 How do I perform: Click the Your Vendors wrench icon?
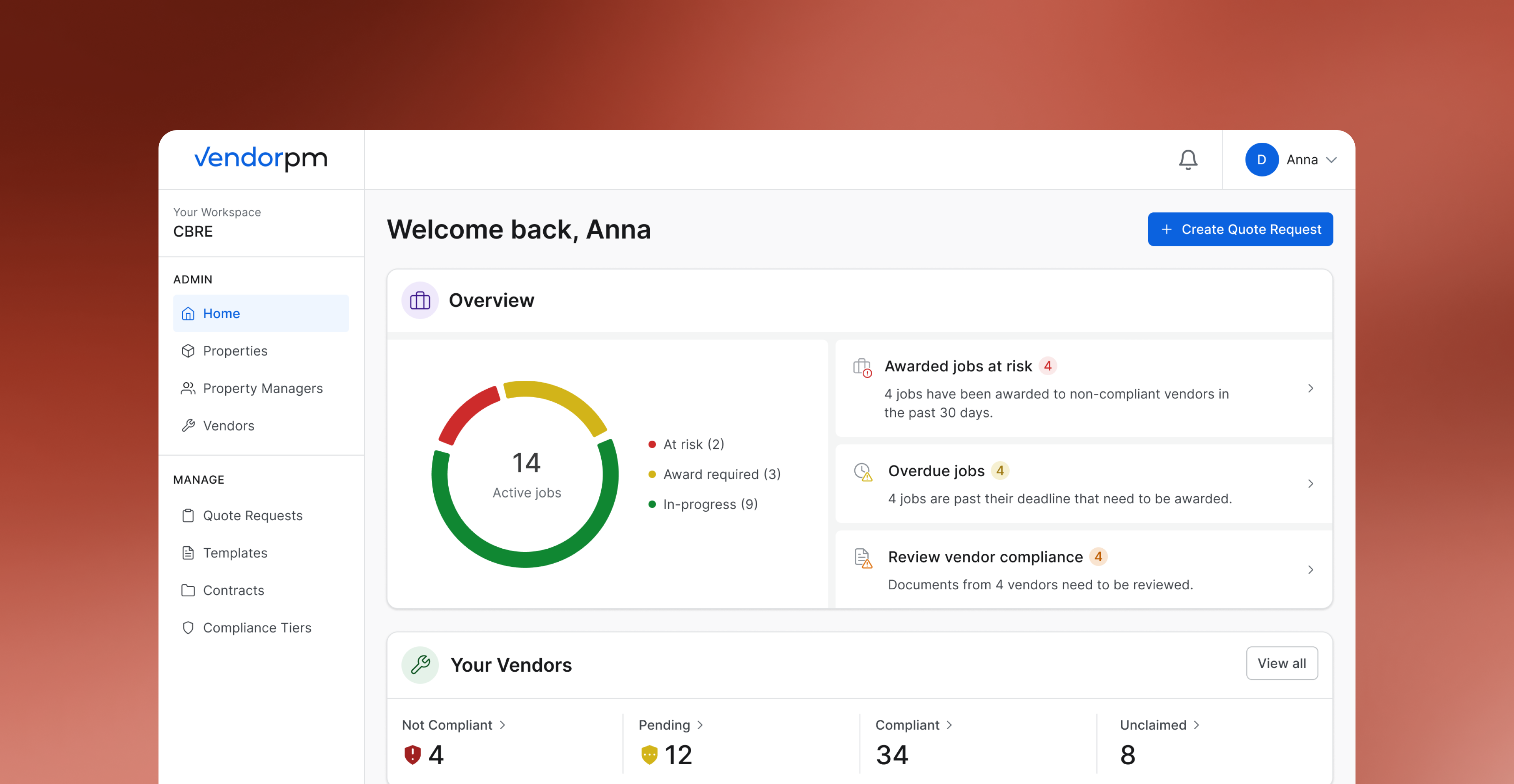[420, 665]
